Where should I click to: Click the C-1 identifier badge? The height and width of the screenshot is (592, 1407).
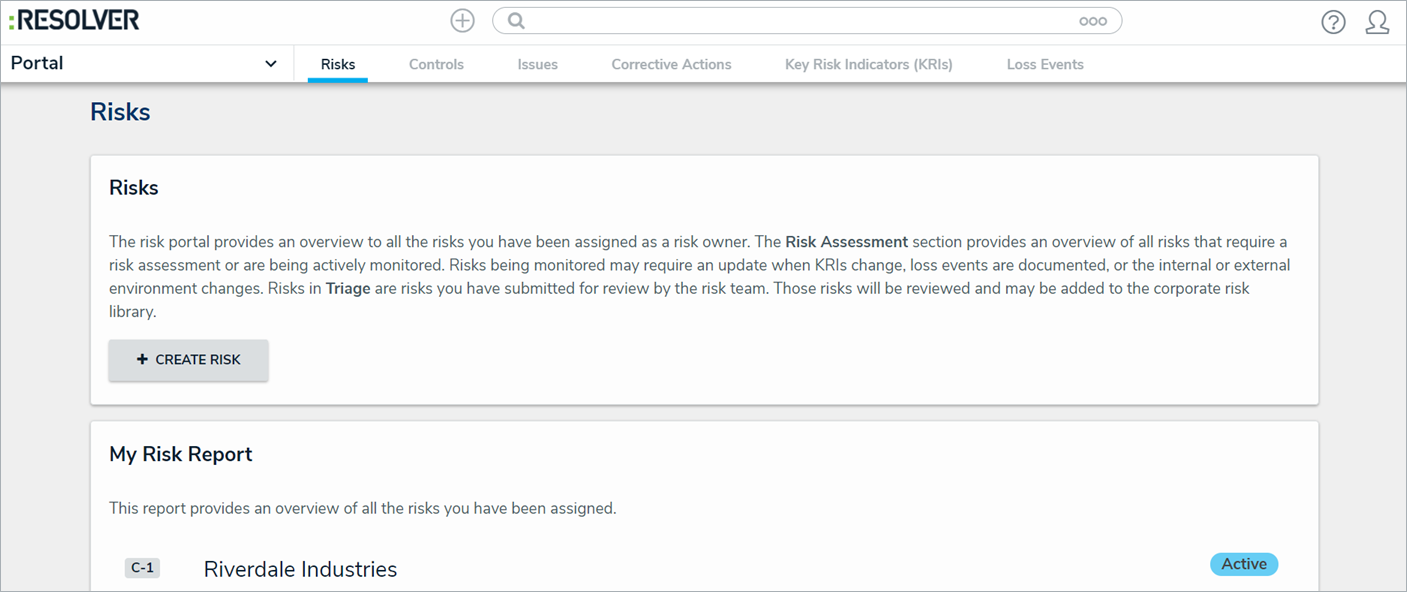pyautogui.click(x=142, y=568)
